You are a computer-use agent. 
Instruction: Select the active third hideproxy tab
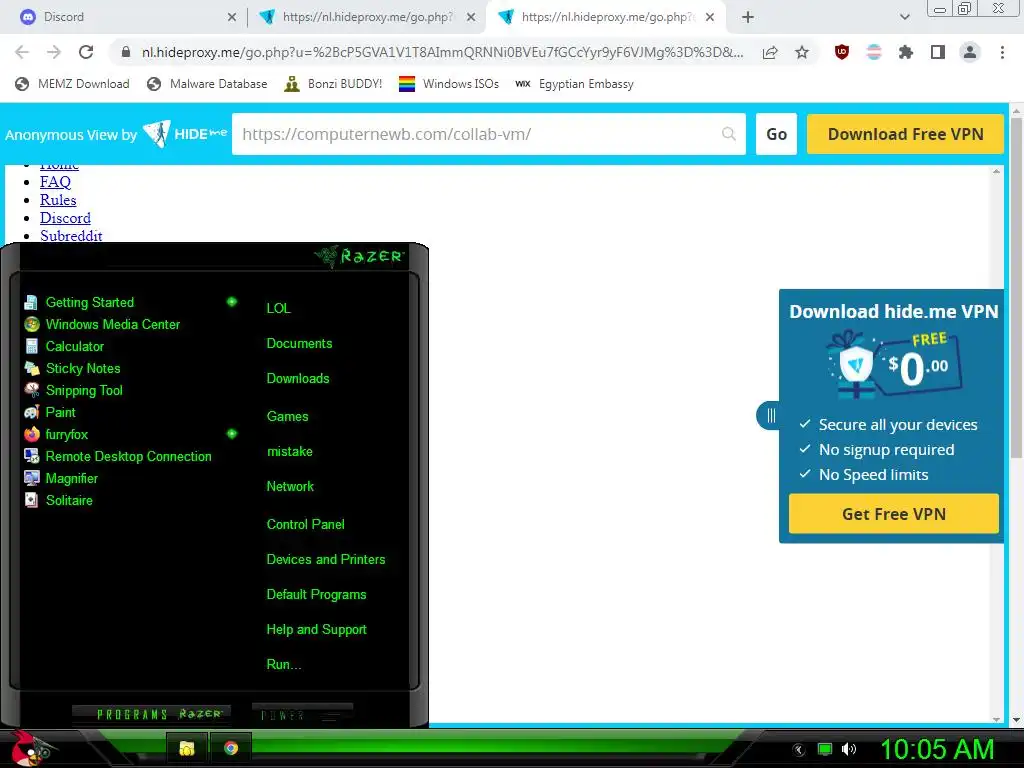pos(606,17)
